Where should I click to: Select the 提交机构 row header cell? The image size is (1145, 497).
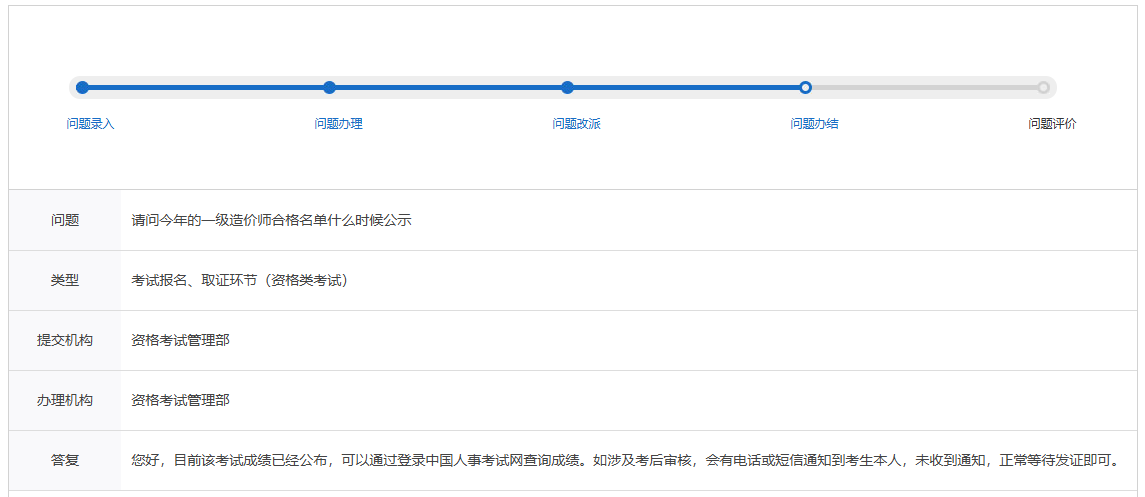tap(65, 340)
